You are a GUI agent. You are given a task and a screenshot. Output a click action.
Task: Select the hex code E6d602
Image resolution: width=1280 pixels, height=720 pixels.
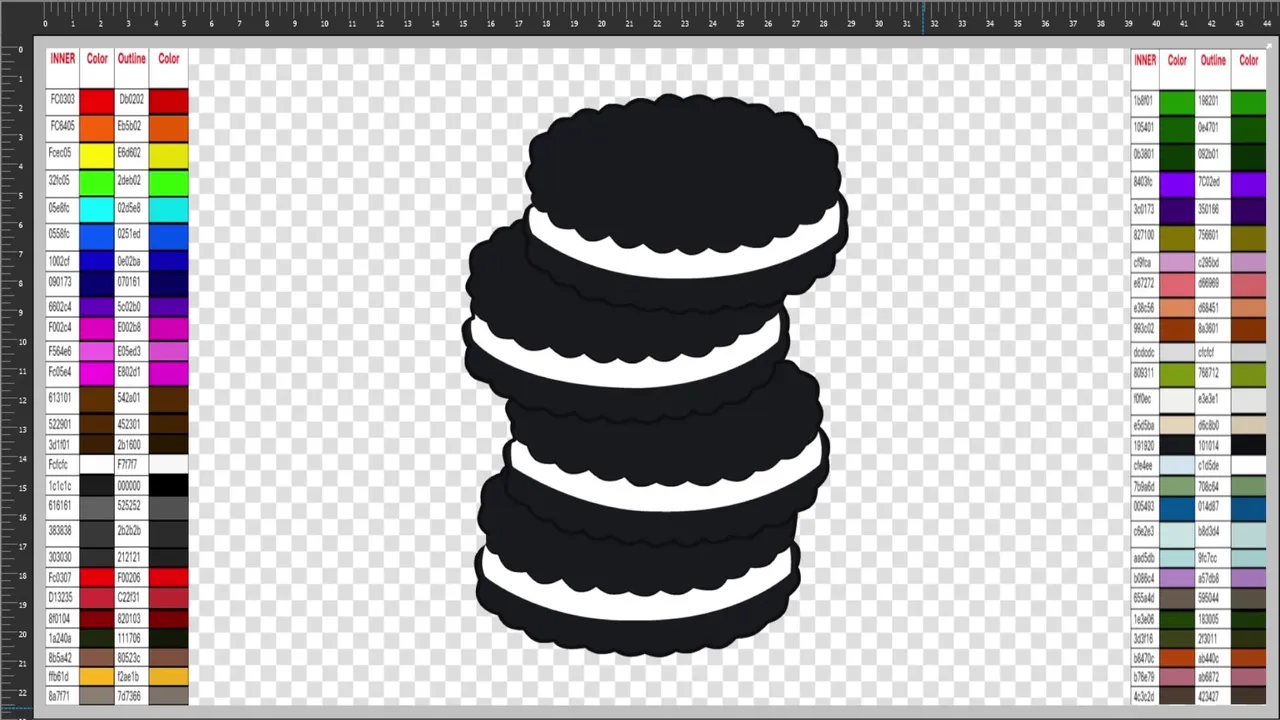click(x=129, y=154)
